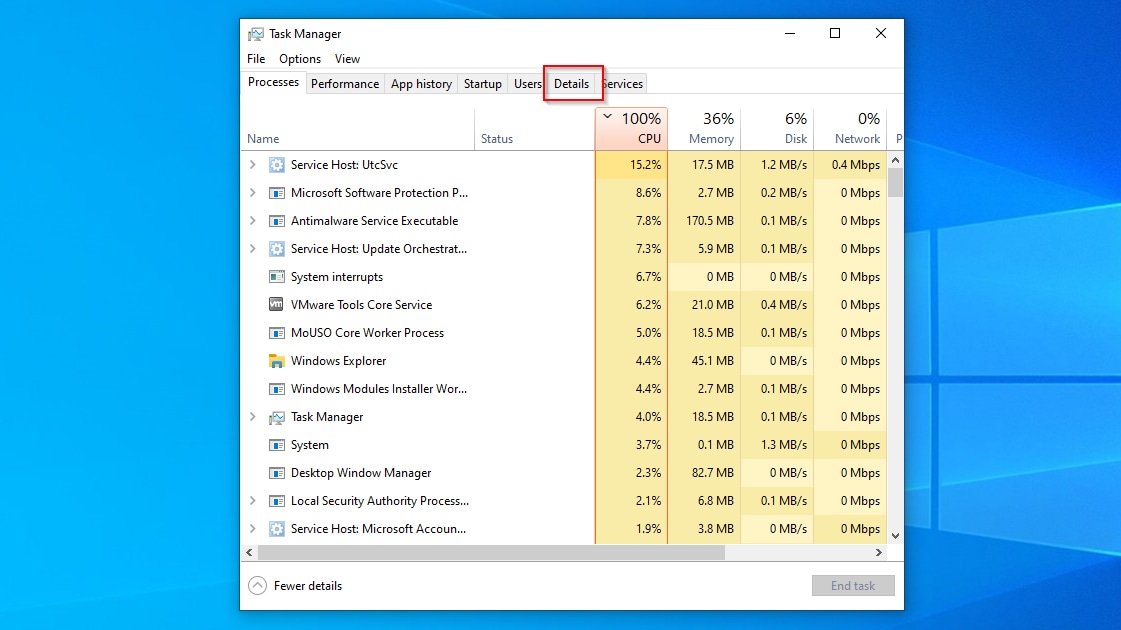Sort by the Memory column header

704,129
